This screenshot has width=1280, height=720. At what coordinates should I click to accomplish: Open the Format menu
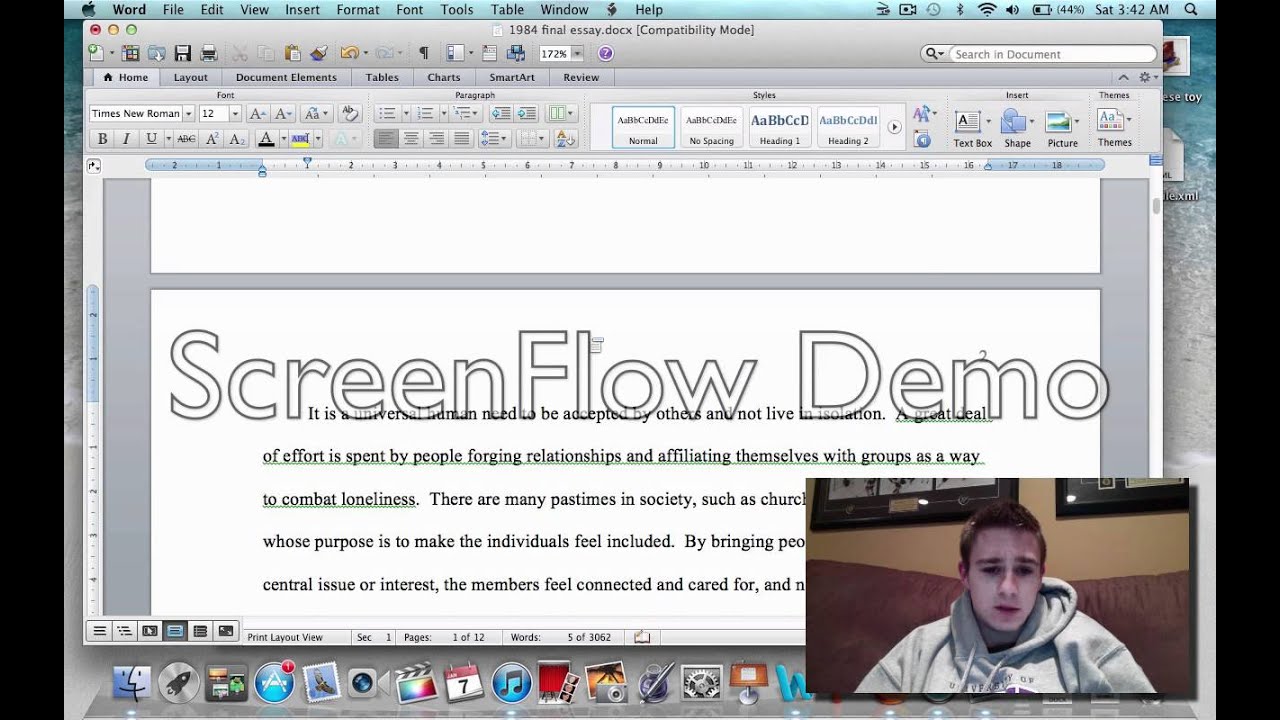(358, 9)
